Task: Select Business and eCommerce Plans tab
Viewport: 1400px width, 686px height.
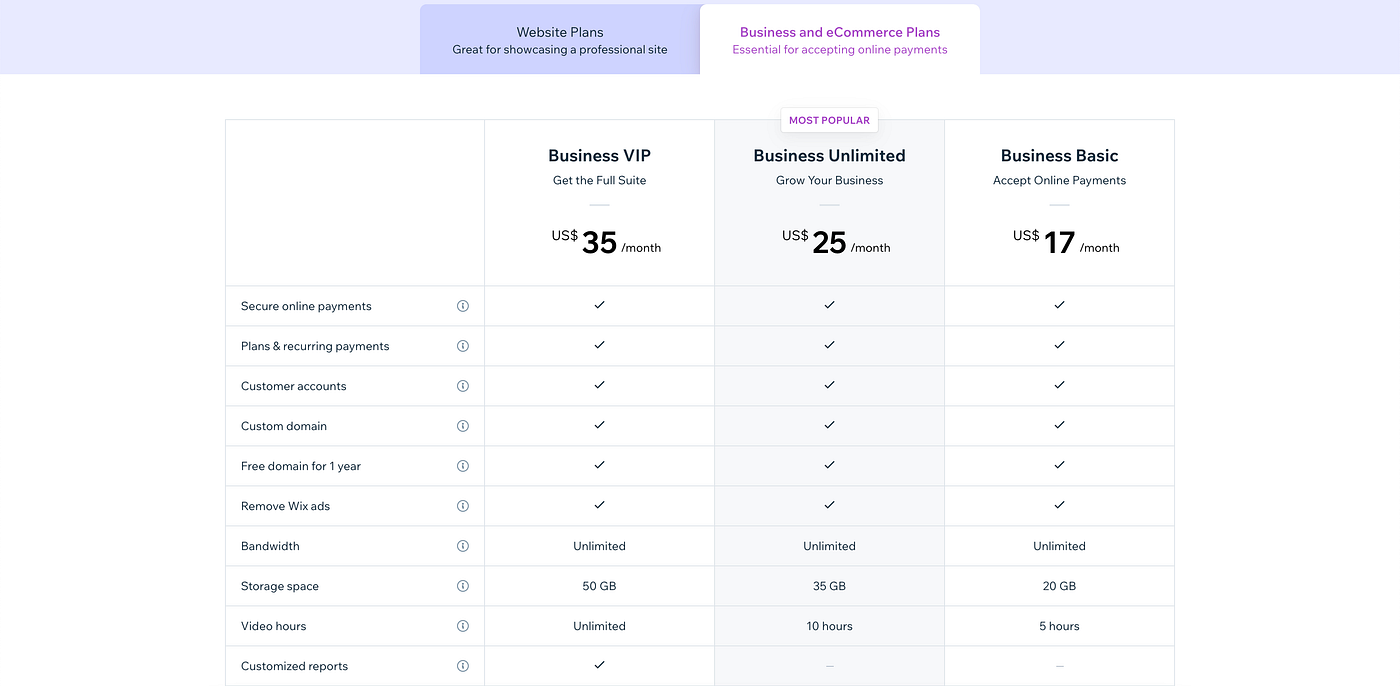Action: pyautogui.click(x=840, y=40)
